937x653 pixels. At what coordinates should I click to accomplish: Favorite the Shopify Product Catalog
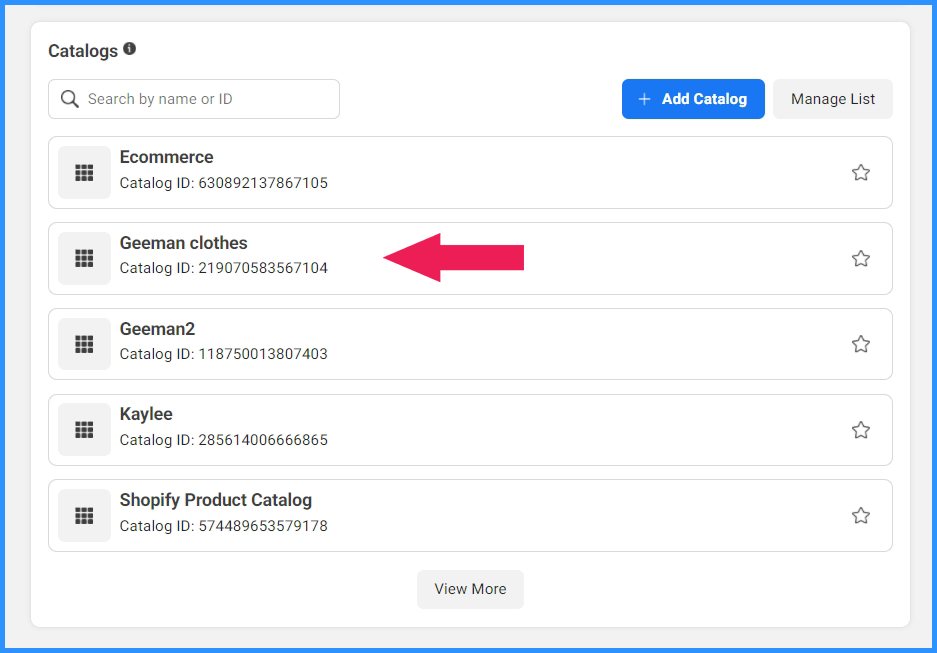pyautogui.click(x=861, y=516)
